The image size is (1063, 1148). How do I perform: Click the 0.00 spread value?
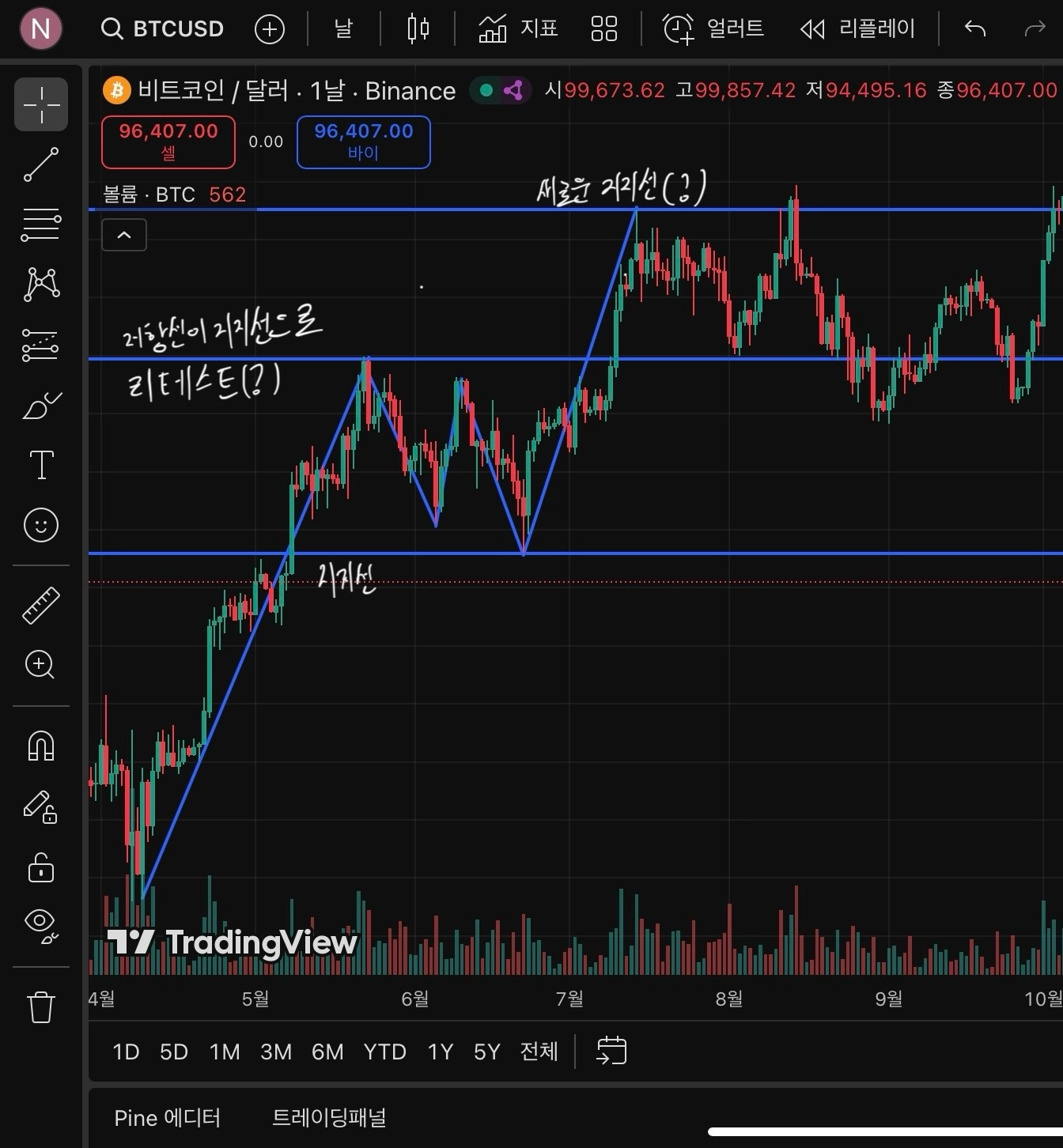[x=266, y=142]
